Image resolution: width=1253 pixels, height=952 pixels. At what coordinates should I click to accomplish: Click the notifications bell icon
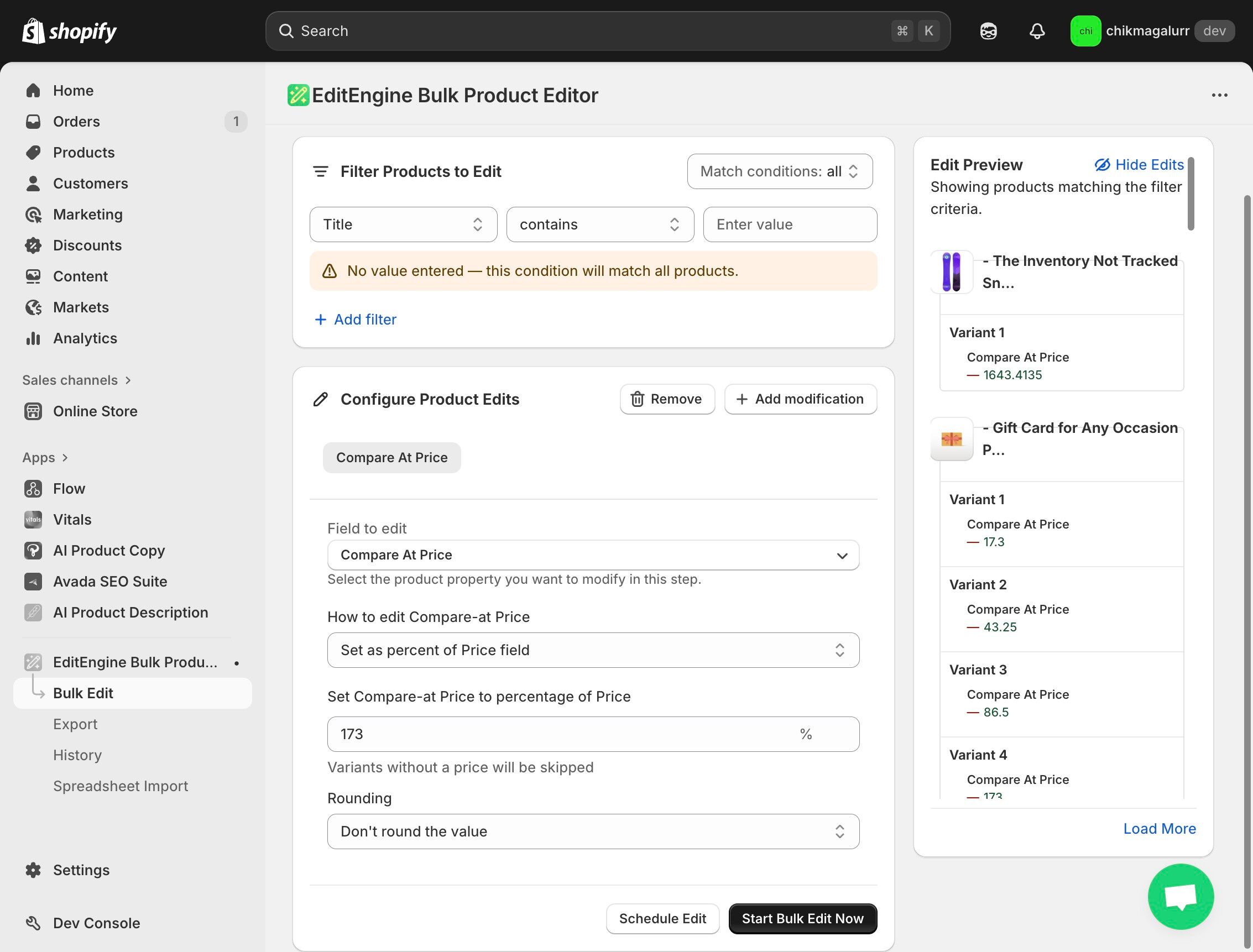pos(1036,30)
